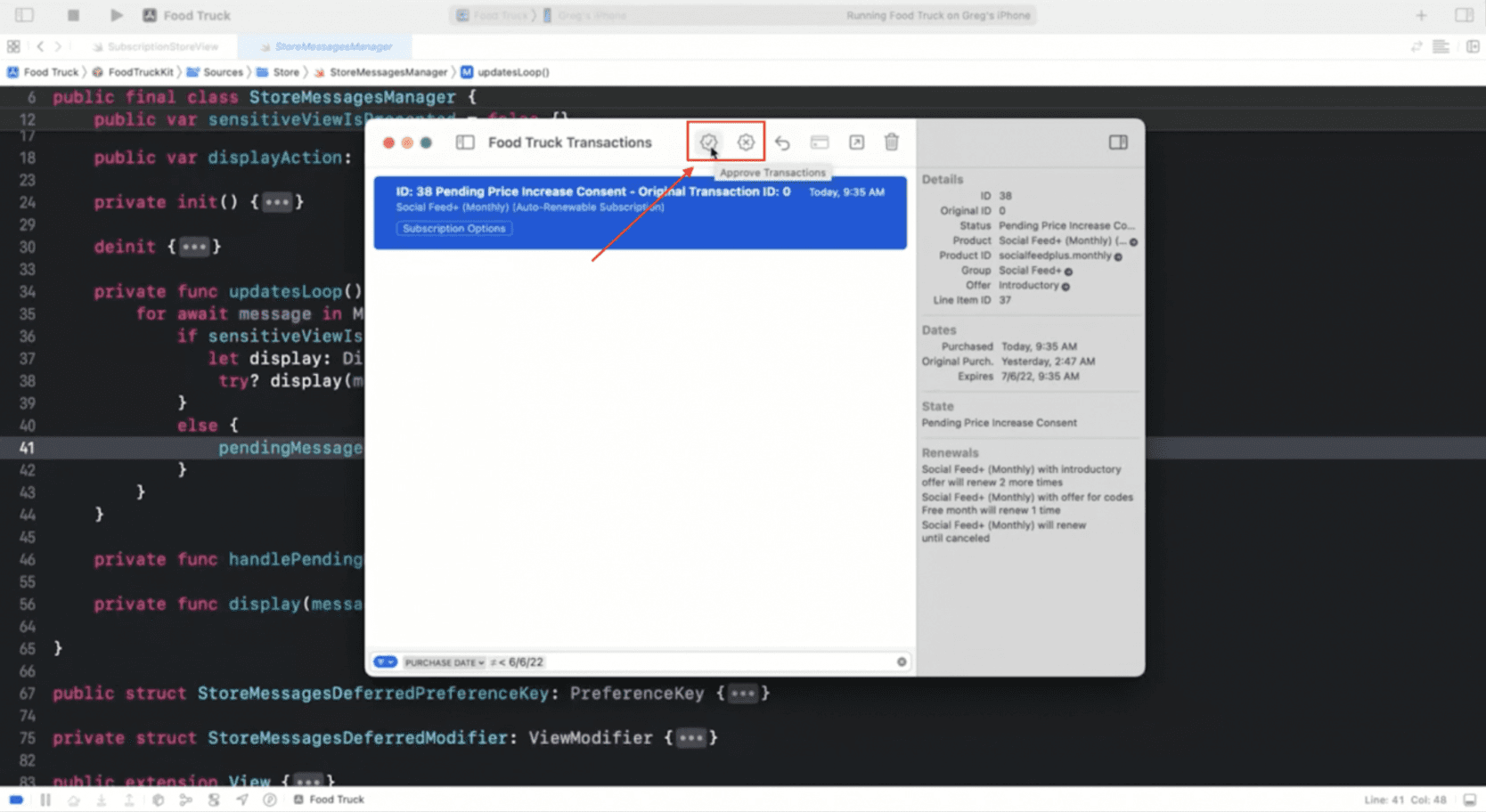
Task: Click the Subscription Options button
Action: [x=453, y=228]
